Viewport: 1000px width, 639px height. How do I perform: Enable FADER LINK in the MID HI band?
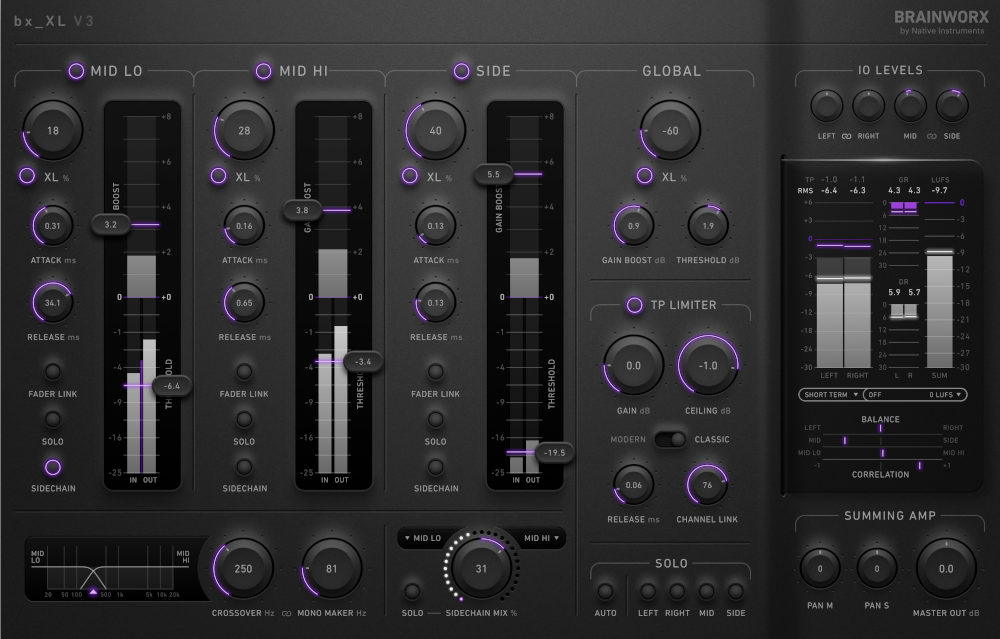[244, 370]
